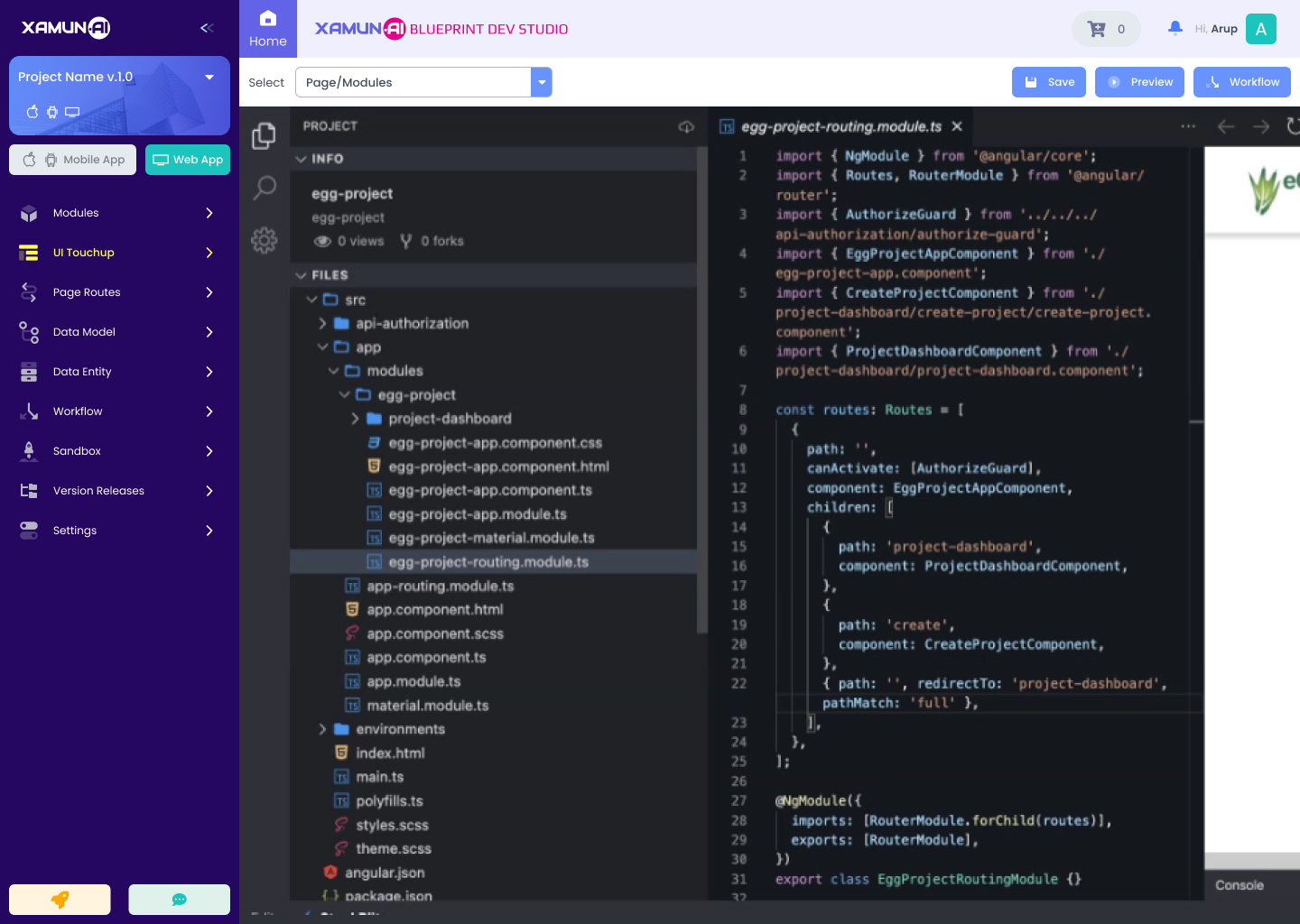The width and height of the screenshot is (1300, 924).
Task: Click the cloud upload icon in the PROJECT header
Action: pos(686,127)
